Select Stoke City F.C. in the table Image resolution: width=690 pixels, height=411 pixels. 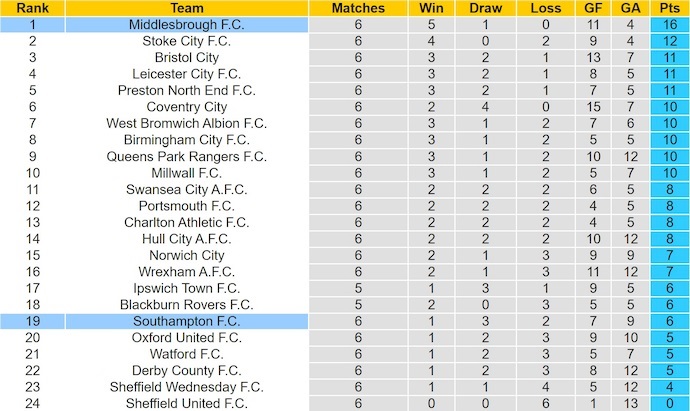pos(185,41)
